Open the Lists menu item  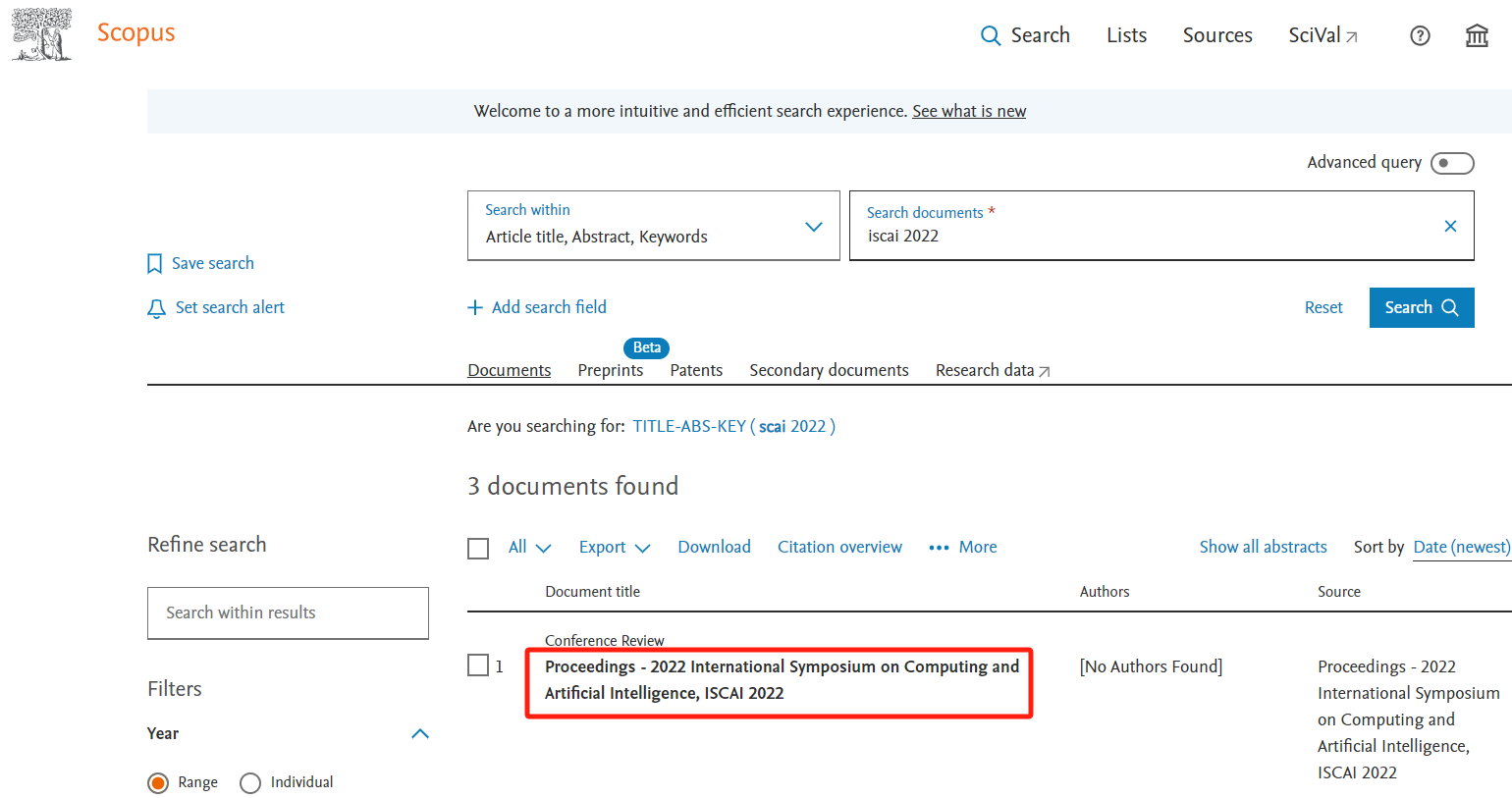point(1126,35)
